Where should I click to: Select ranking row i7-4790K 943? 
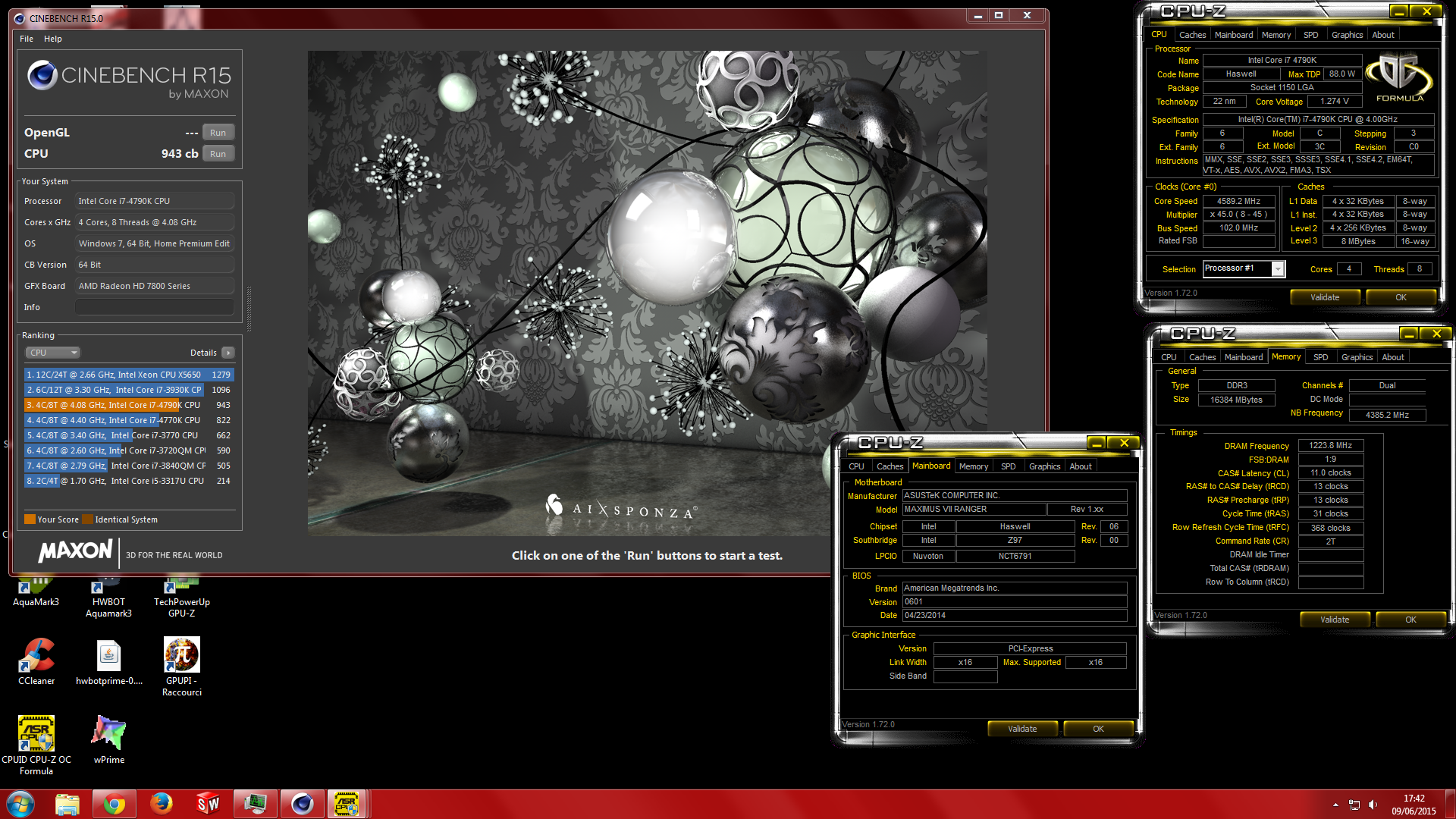129,405
